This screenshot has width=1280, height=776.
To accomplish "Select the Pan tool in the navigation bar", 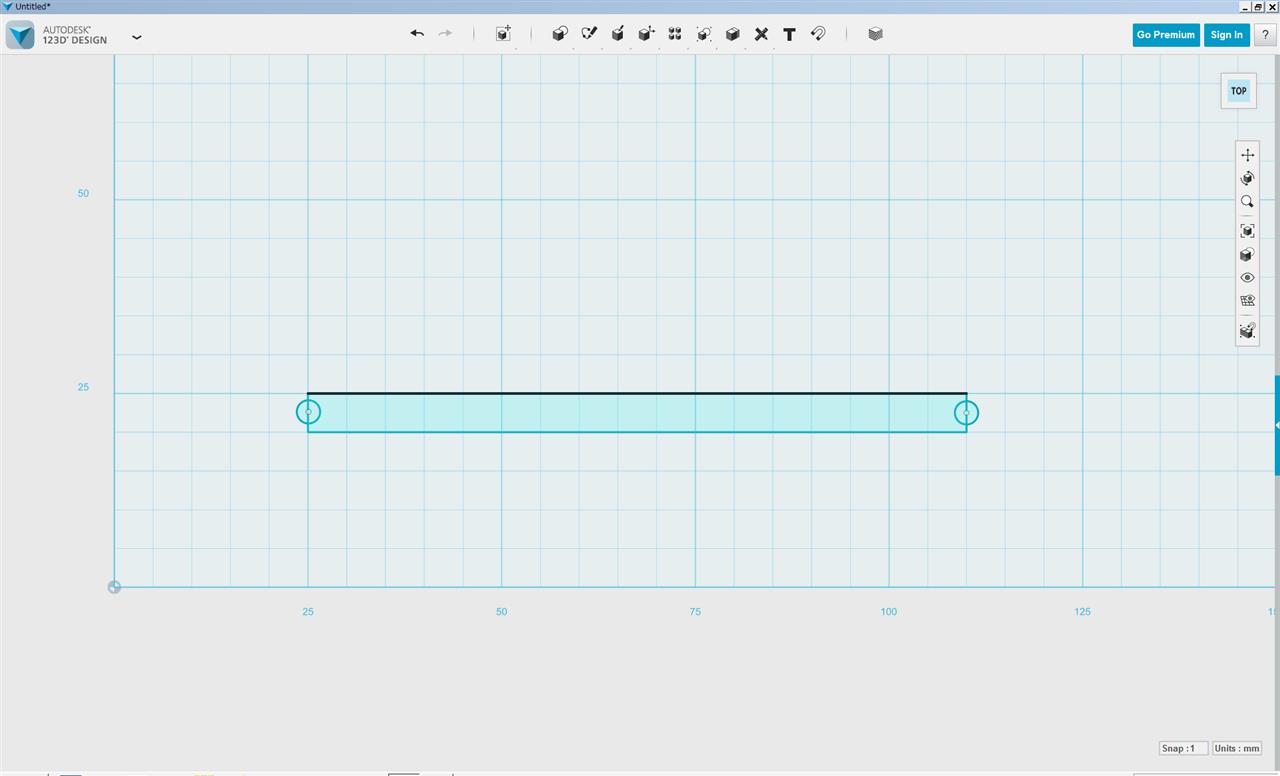I will [1247, 155].
